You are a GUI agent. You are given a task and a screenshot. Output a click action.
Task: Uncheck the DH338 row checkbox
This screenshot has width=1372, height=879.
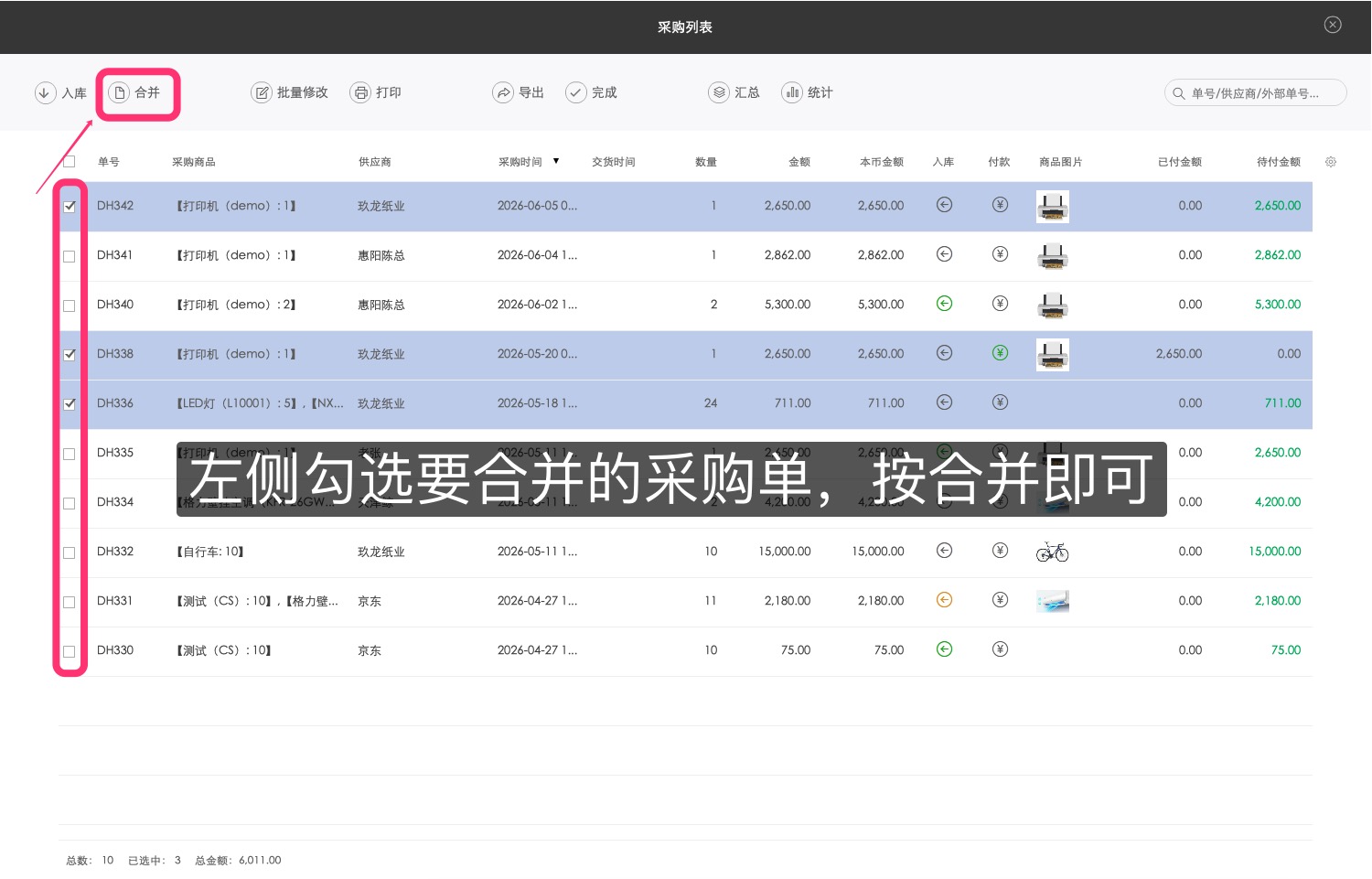click(69, 355)
